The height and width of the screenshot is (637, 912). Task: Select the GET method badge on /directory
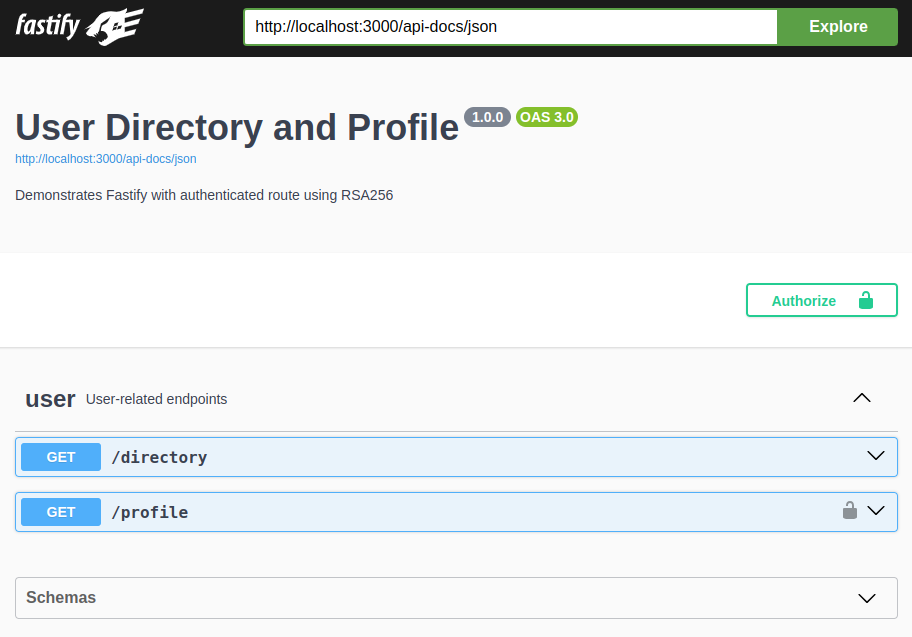pyautogui.click(x=60, y=456)
